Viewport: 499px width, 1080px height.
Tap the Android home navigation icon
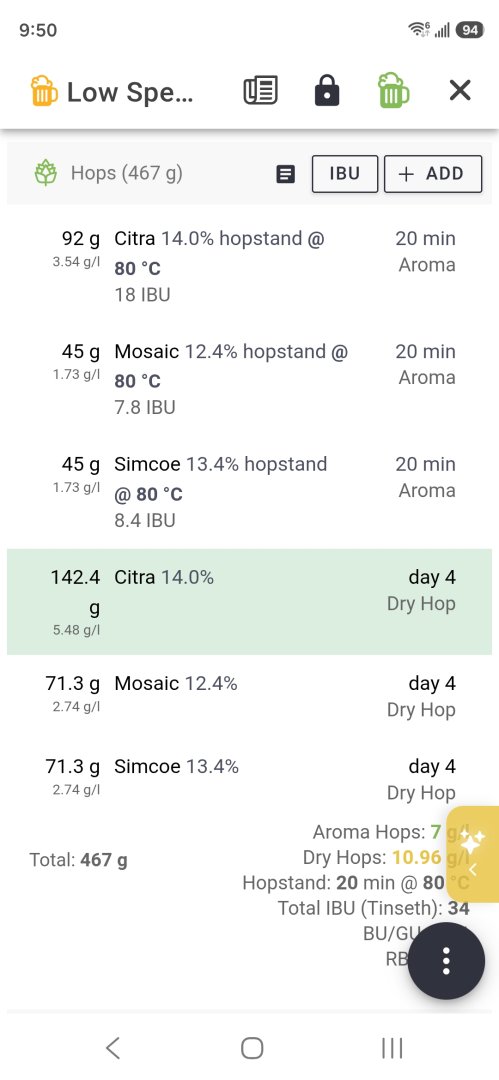point(252,1048)
